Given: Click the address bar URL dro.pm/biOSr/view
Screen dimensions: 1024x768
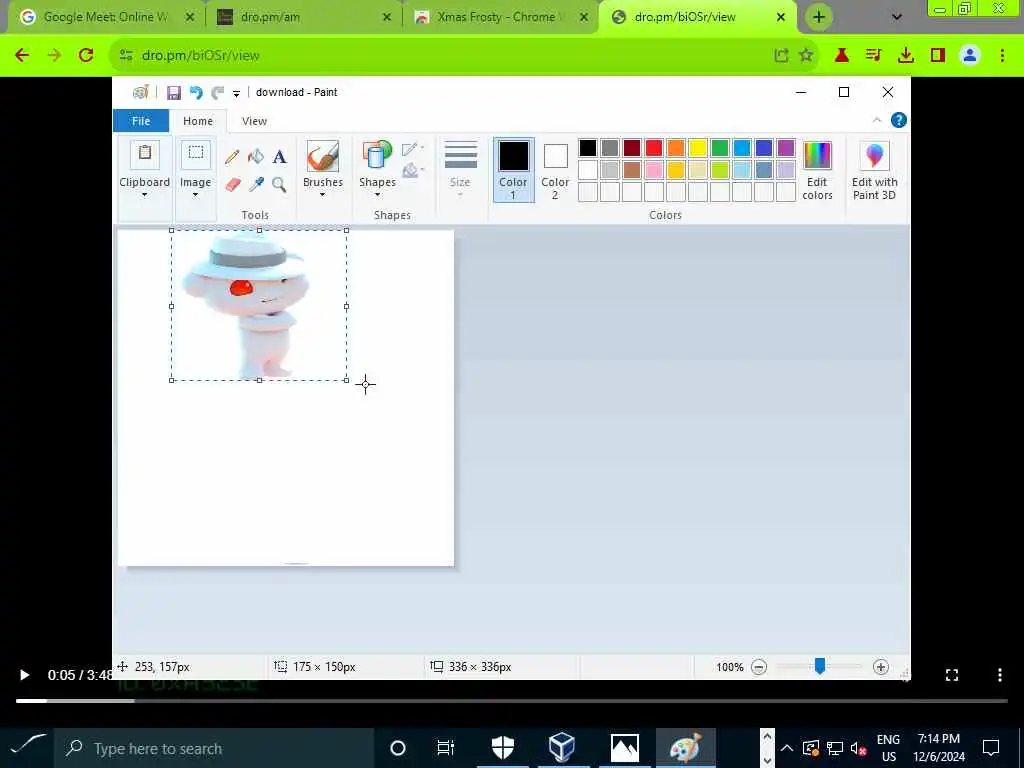Looking at the screenshot, I should [201, 56].
